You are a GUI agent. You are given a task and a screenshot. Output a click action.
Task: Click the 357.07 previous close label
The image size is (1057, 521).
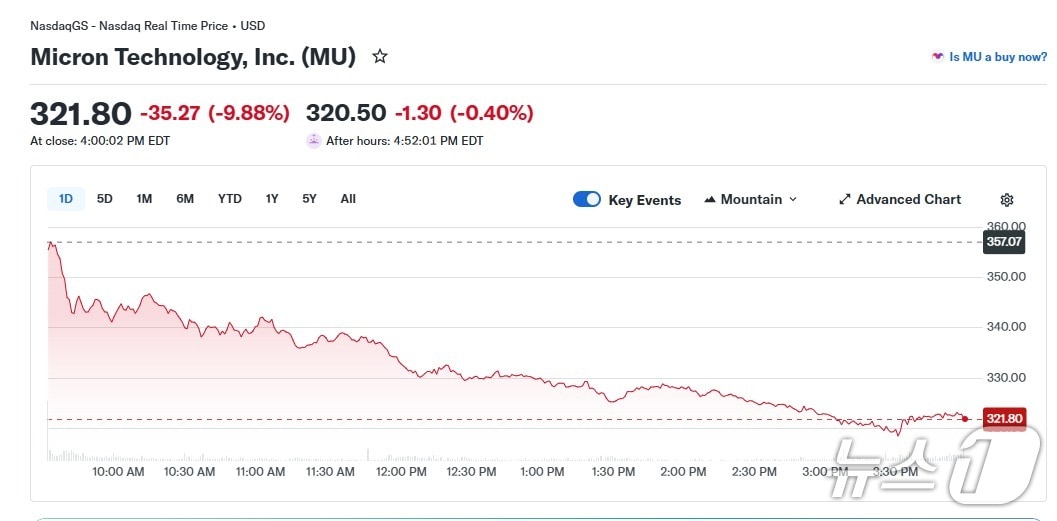[1004, 242]
